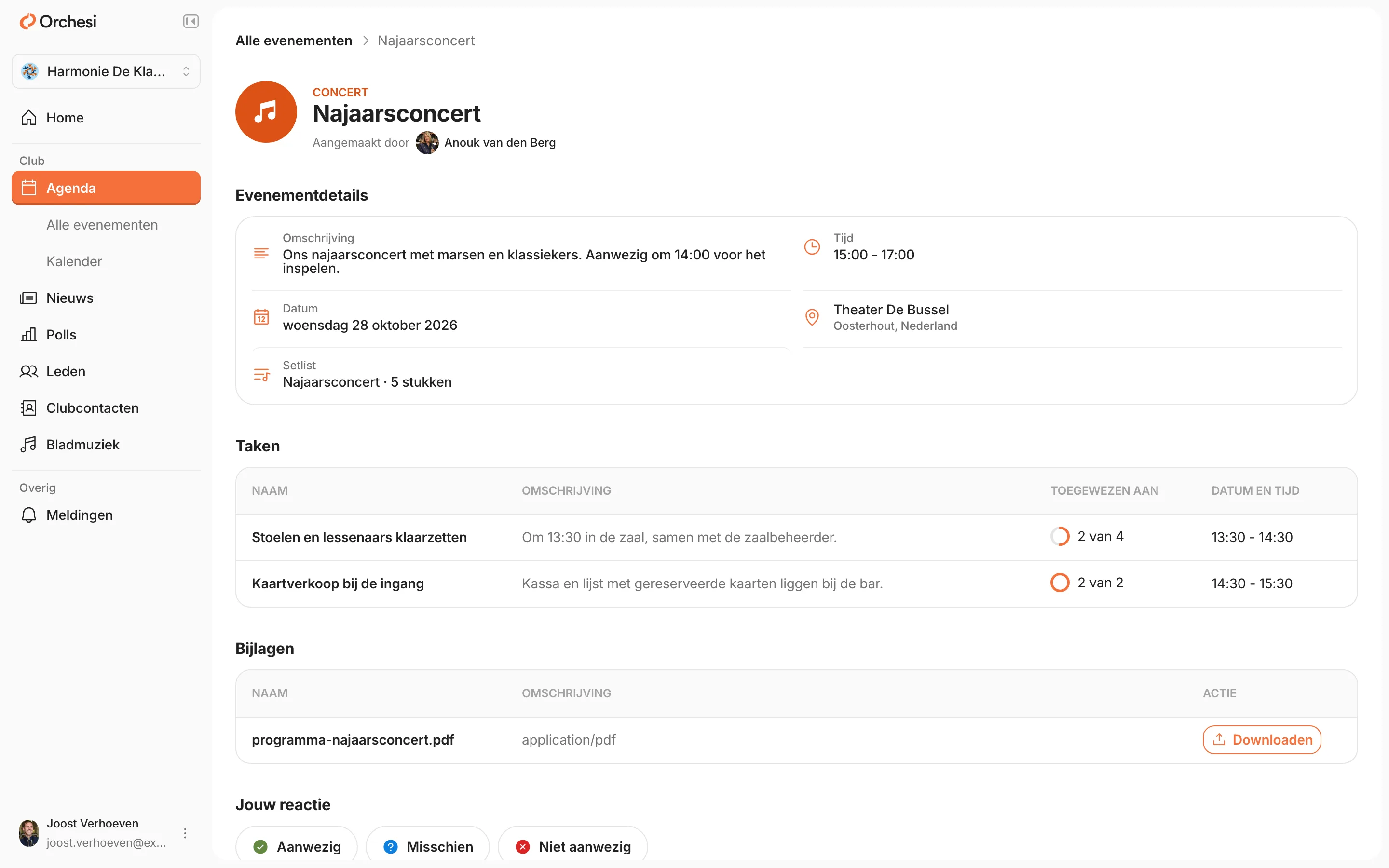This screenshot has width=1389, height=868.
Task: Open Alle evenementen in the sidebar submenu
Action: pos(102,224)
